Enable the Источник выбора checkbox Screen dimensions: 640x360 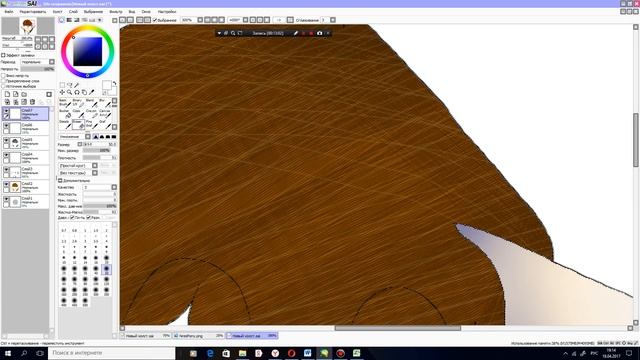3,86
